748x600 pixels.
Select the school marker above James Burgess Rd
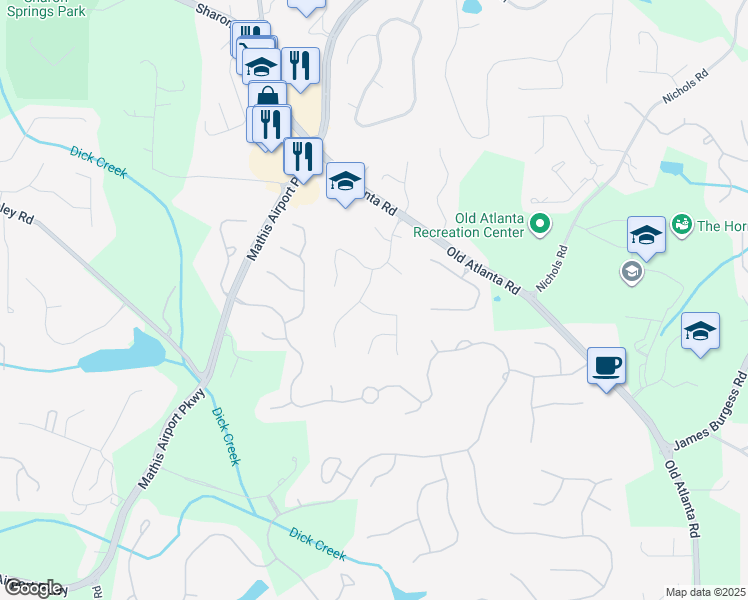click(x=700, y=331)
